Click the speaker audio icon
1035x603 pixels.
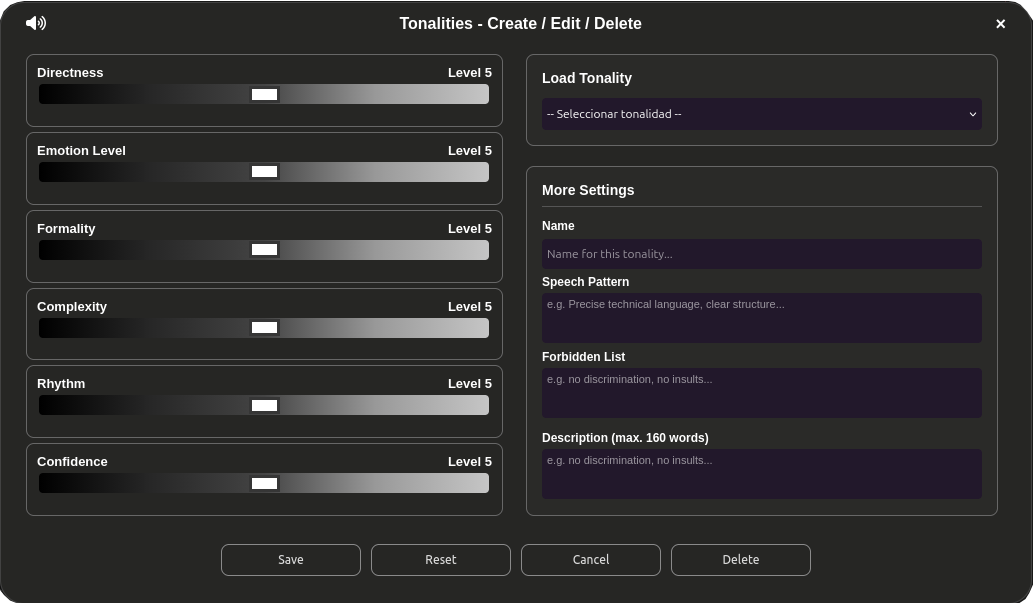36,23
